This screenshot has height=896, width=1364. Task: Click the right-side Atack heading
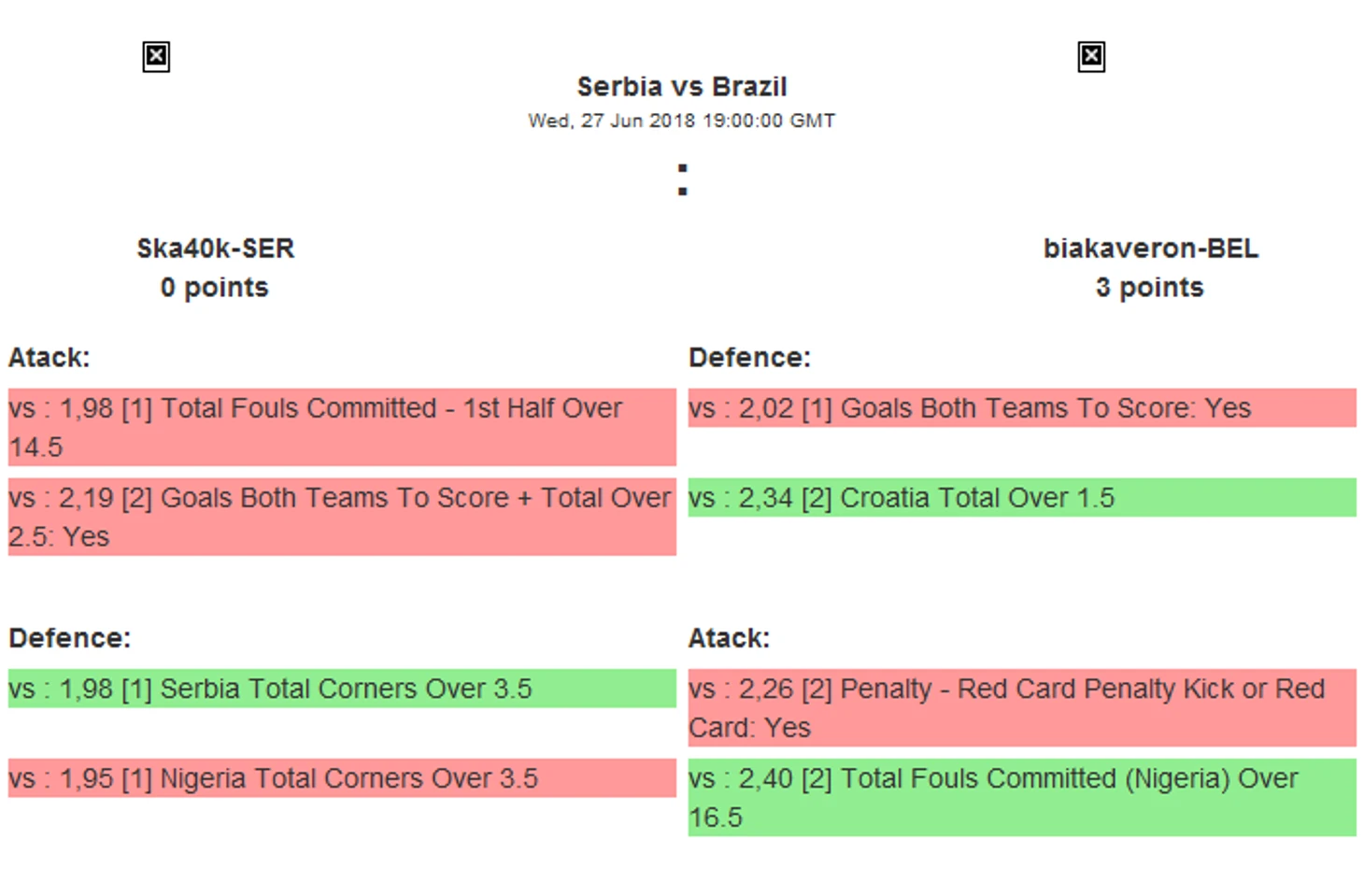(729, 638)
